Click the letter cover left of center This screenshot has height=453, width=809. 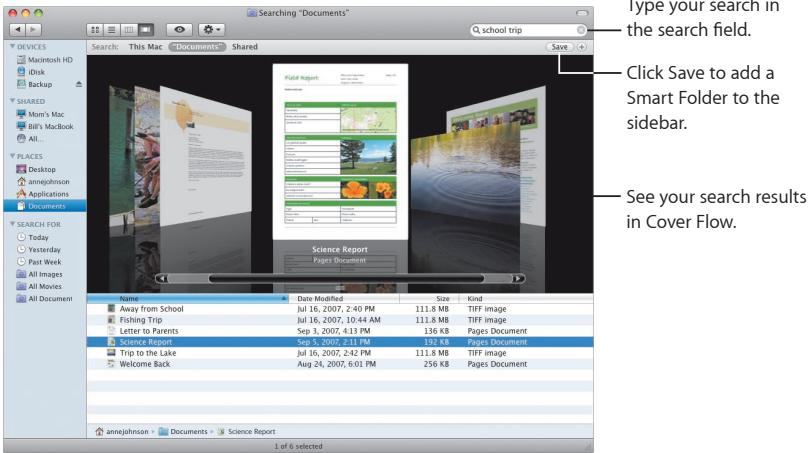(206, 155)
